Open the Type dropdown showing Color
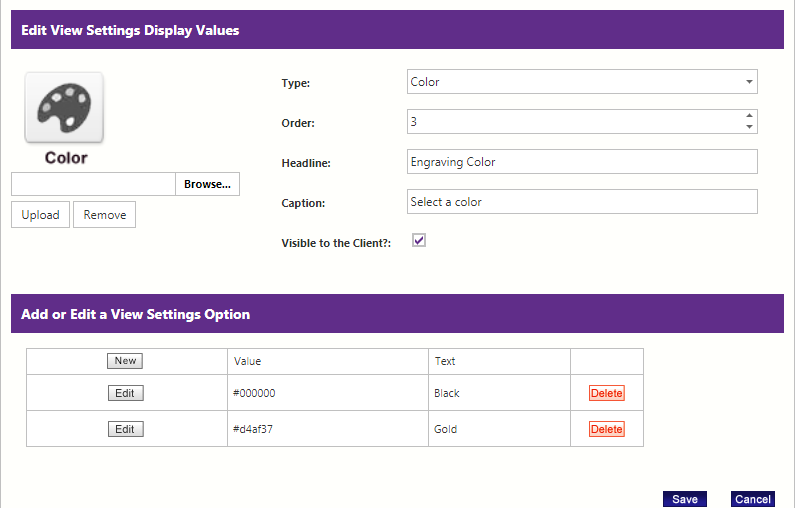The height and width of the screenshot is (515, 795). pos(582,82)
